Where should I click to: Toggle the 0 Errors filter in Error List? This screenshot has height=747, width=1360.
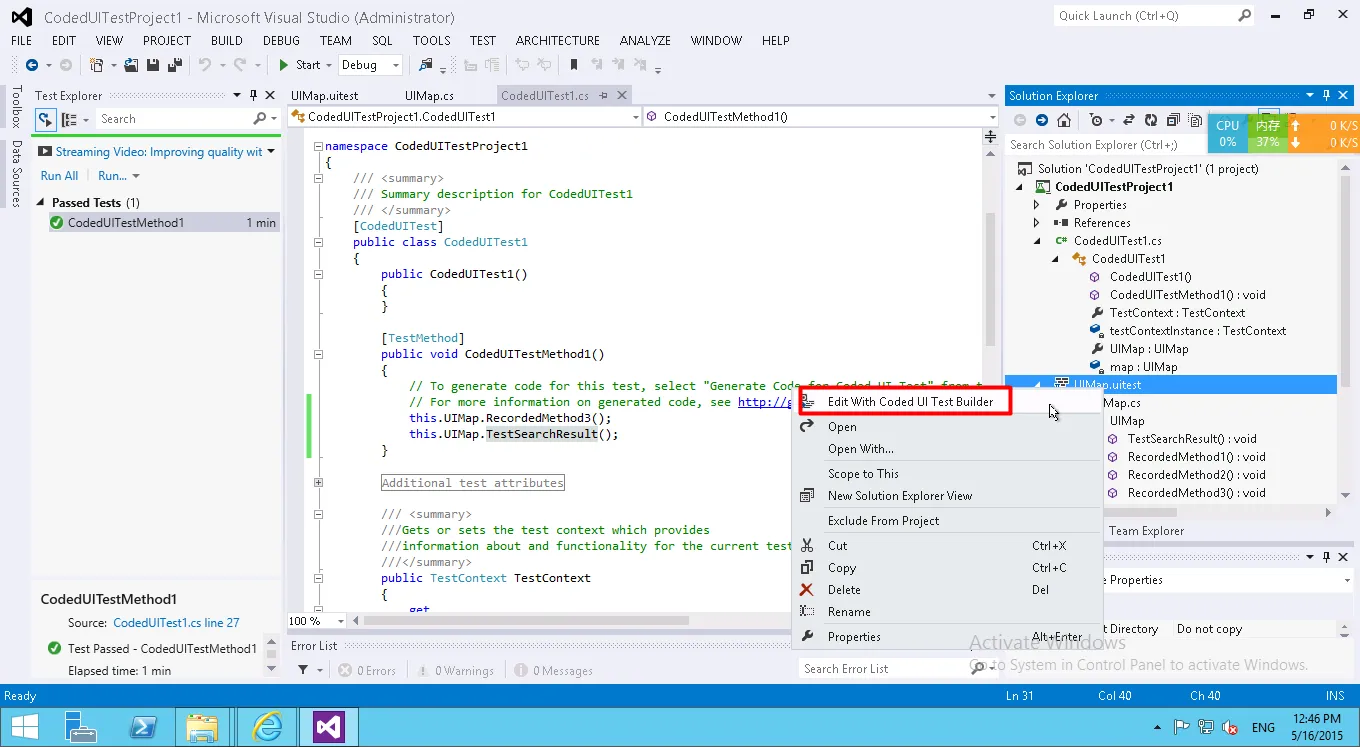367,671
